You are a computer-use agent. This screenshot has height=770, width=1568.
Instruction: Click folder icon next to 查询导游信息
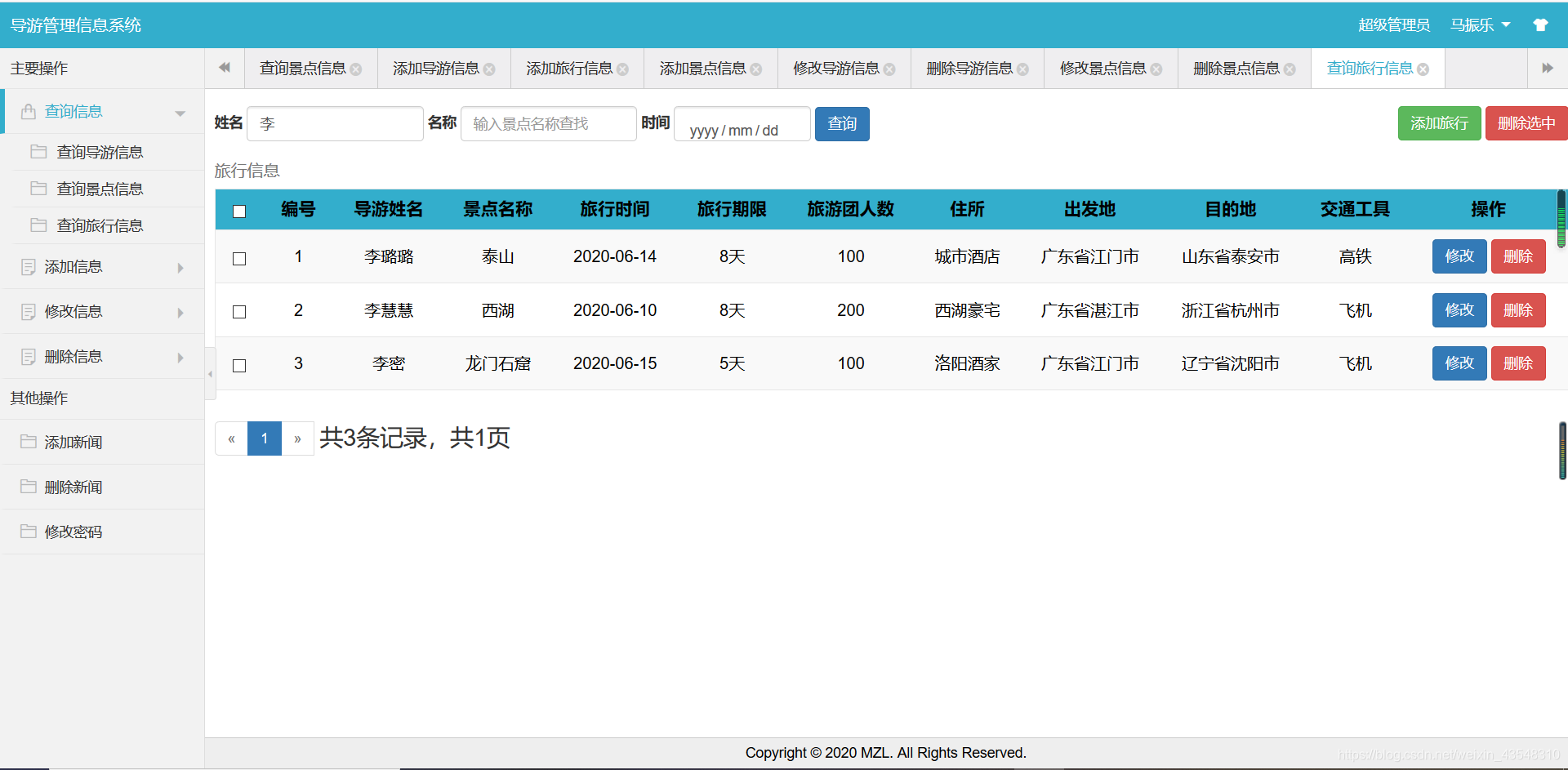click(38, 151)
